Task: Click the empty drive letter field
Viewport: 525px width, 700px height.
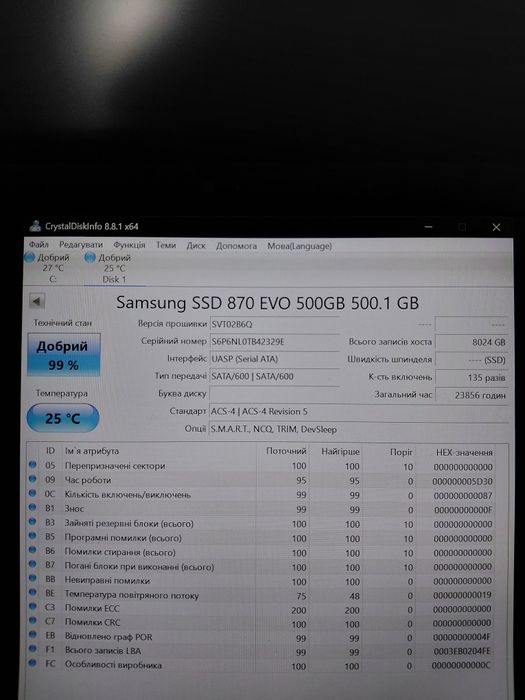Action: point(274,394)
